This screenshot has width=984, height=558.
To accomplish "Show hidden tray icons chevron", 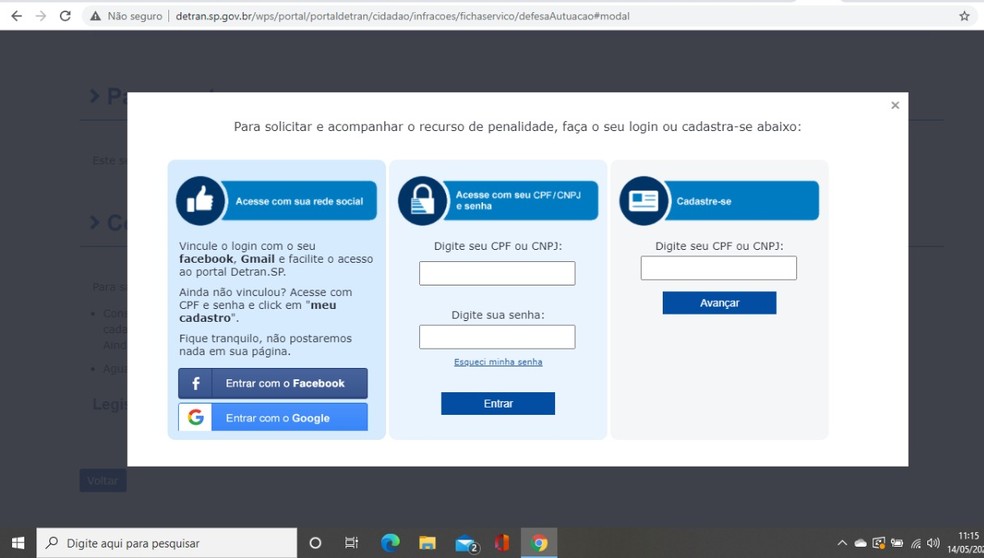I will [842, 543].
